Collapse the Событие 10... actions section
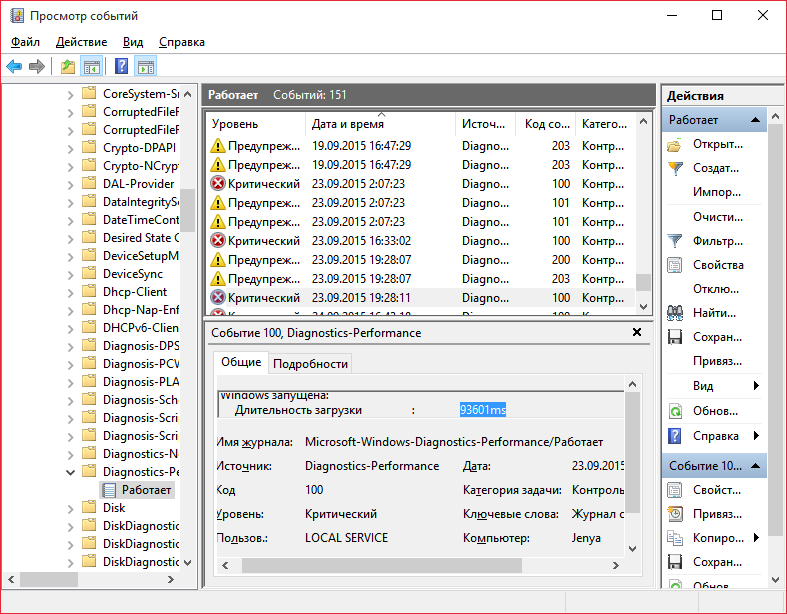This screenshot has height=614, width=787. pyautogui.click(x=757, y=466)
